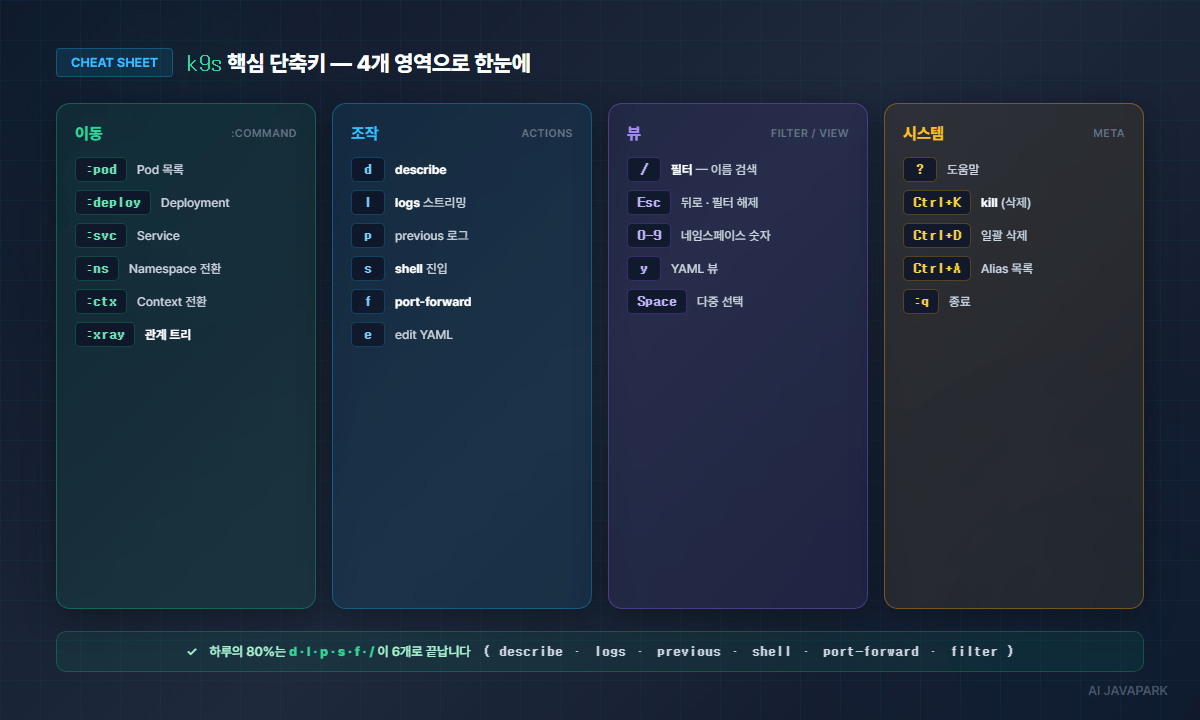Image resolution: width=1200 pixels, height=720 pixels.
Task: Click the Space multi-select key badge
Action: point(656,302)
